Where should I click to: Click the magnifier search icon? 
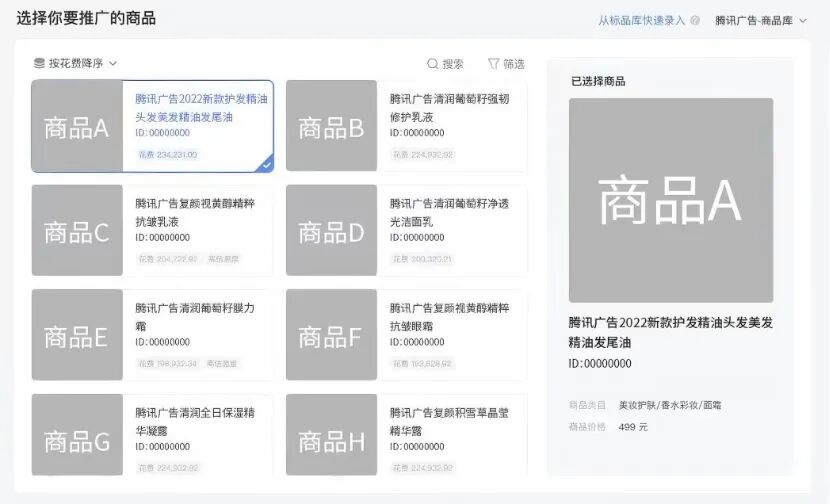click(432, 64)
